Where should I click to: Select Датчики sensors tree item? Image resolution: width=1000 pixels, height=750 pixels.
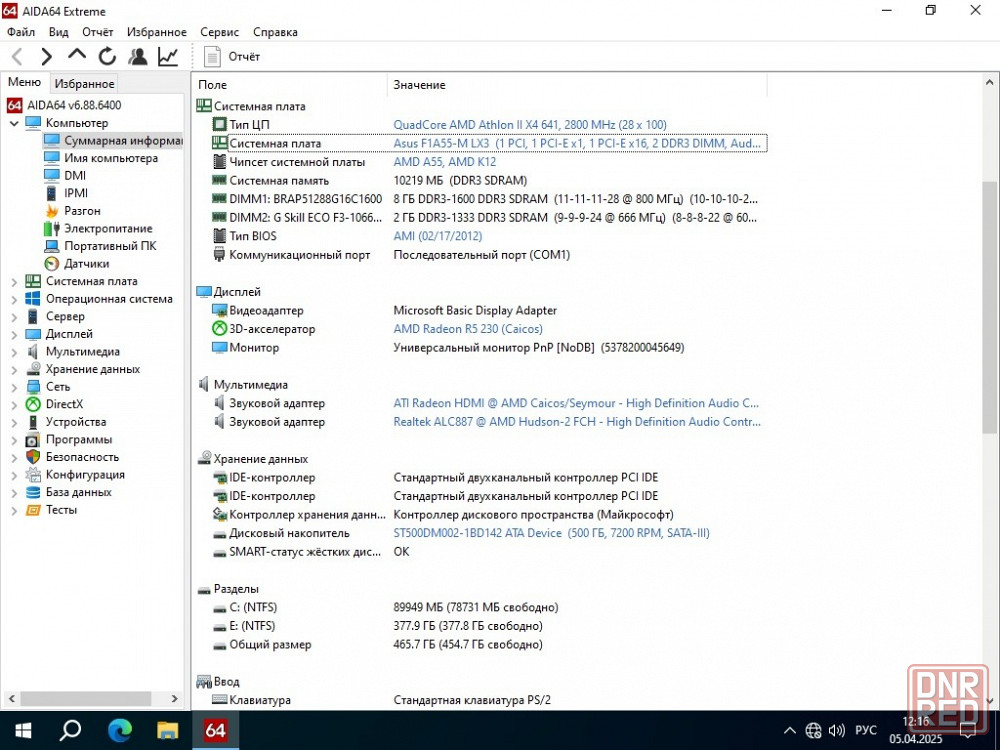pyautogui.click(x=86, y=263)
